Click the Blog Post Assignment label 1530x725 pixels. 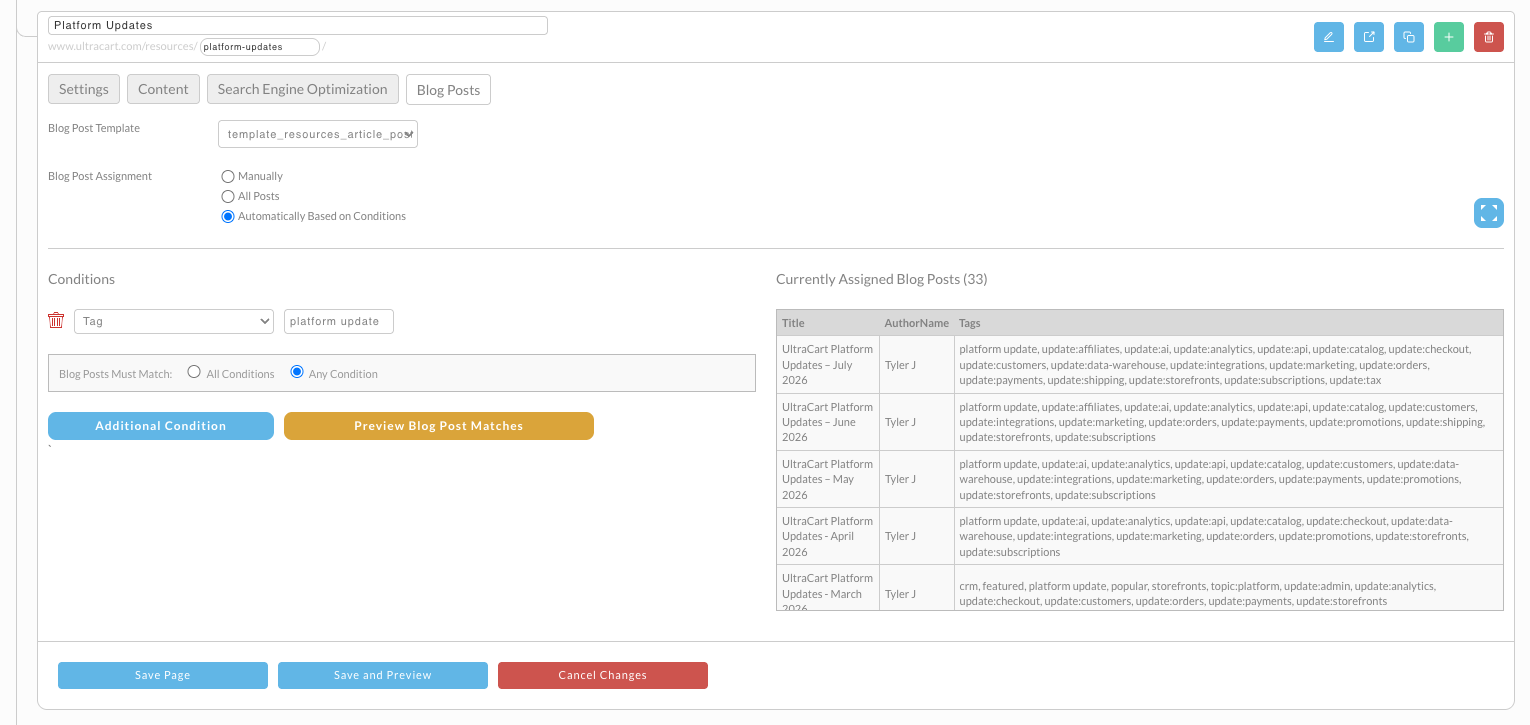click(x=100, y=176)
